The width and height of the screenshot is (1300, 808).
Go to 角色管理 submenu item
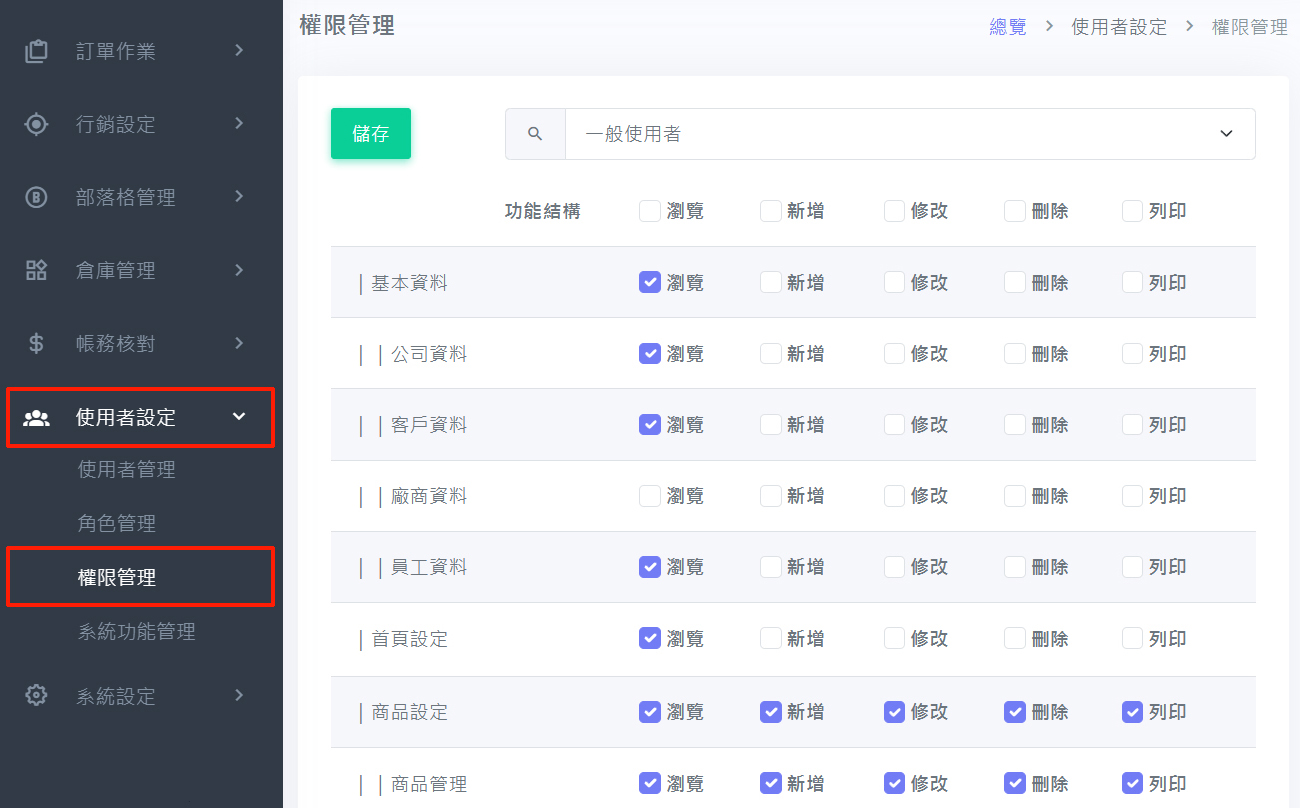pos(117,523)
